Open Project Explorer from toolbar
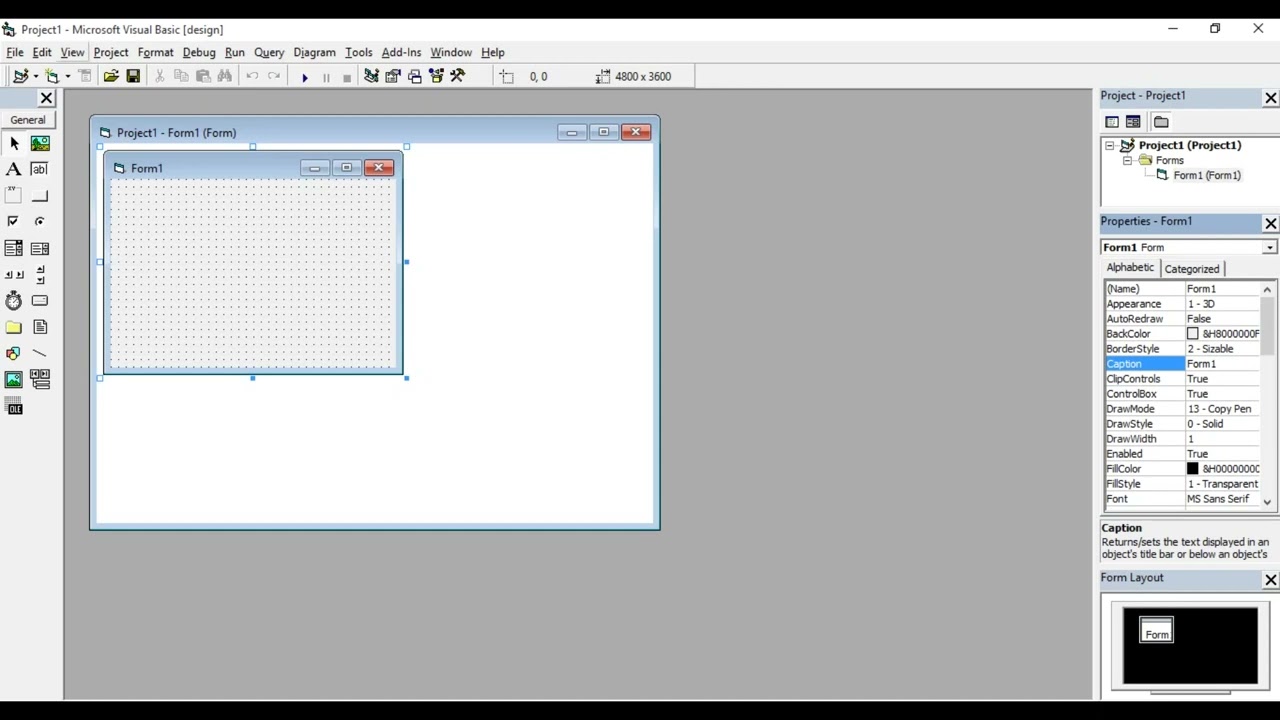1280x720 pixels. 371,76
